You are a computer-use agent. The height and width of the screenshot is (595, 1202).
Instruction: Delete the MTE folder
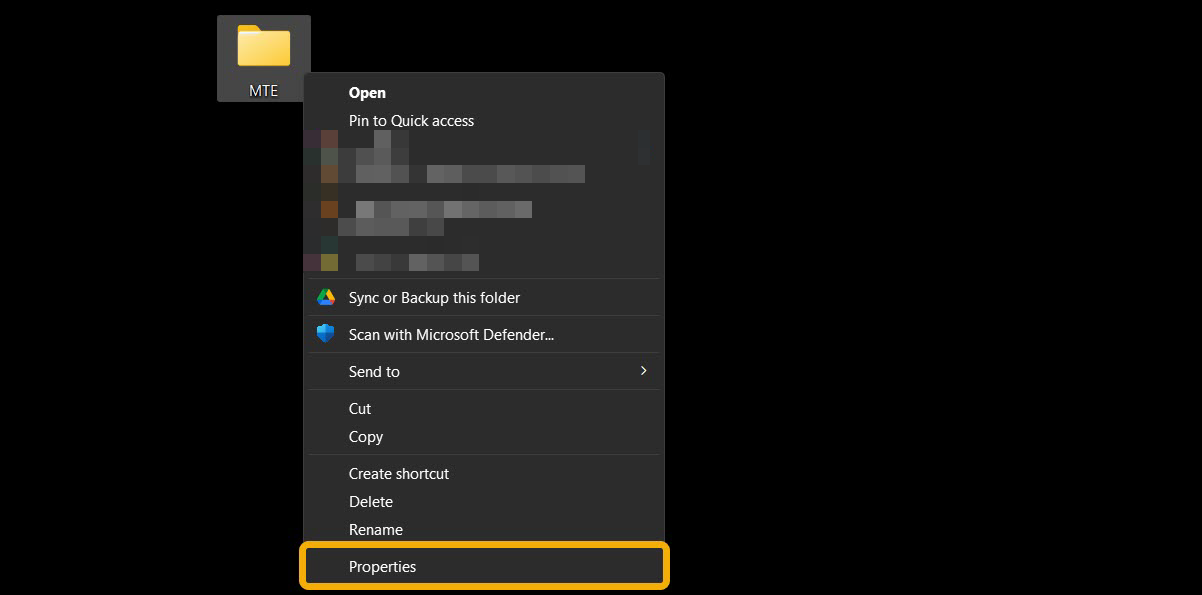[x=371, y=501]
